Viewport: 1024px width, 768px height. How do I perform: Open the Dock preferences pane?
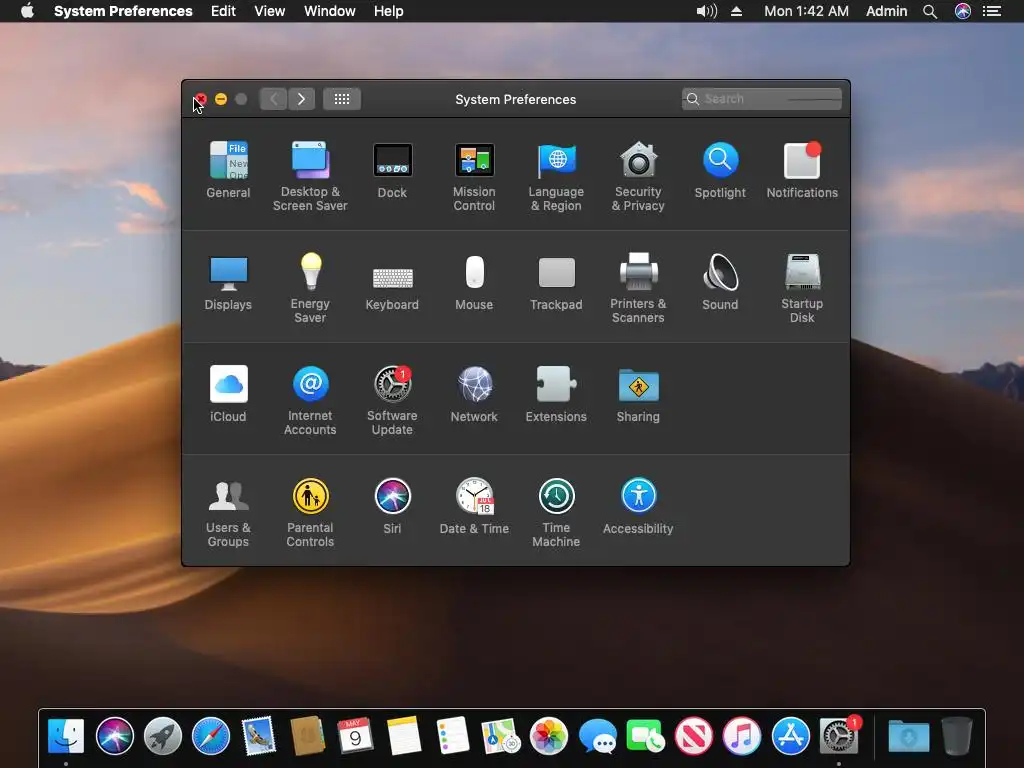click(392, 169)
